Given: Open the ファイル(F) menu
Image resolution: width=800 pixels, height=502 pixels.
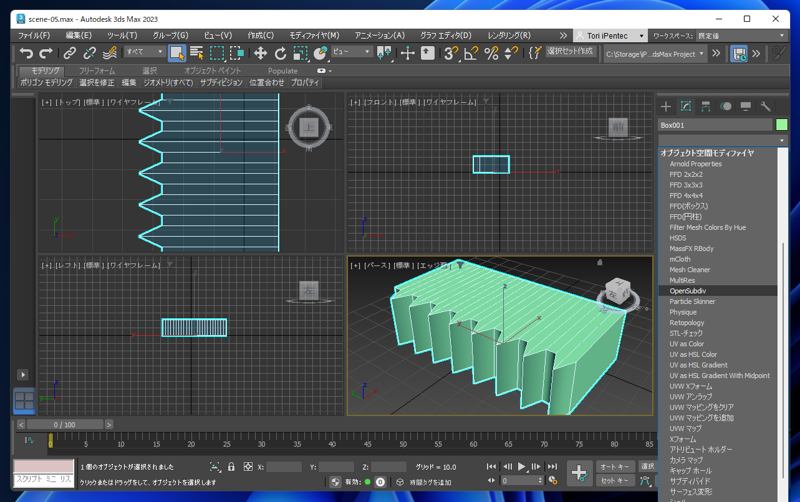Looking at the screenshot, I should click(x=34, y=35).
